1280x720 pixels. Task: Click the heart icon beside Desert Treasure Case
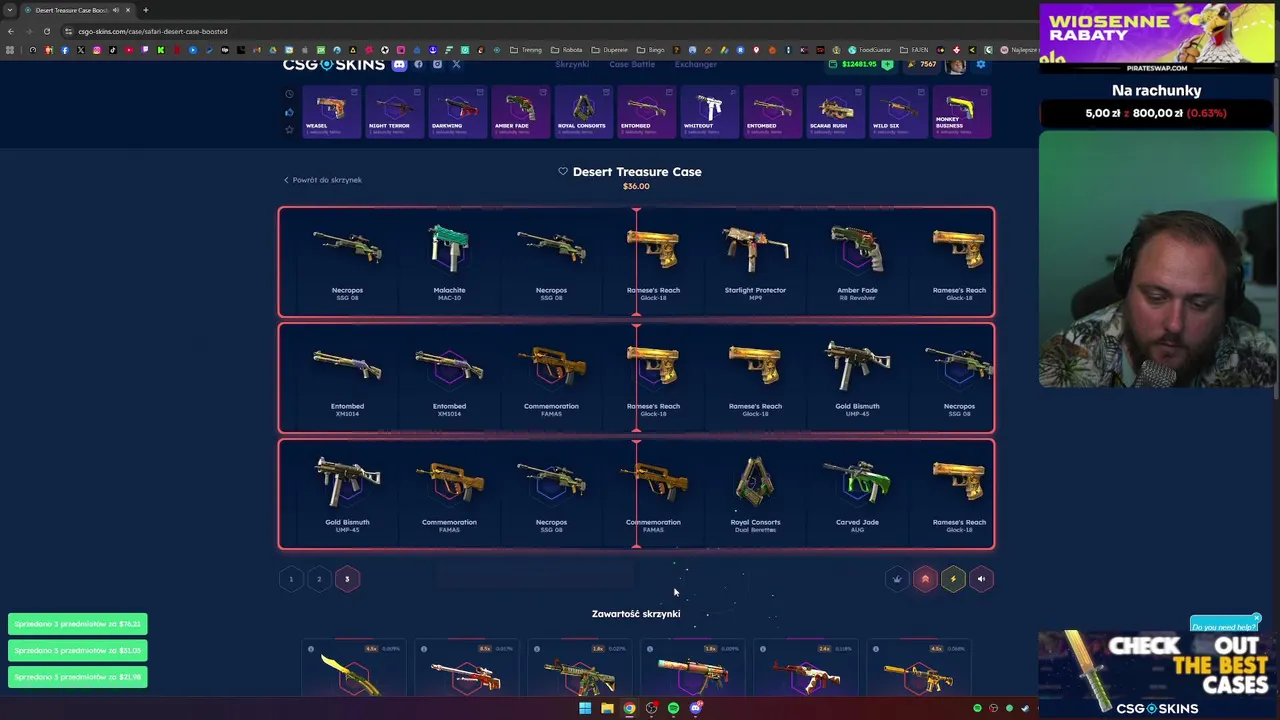coord(563,172)
